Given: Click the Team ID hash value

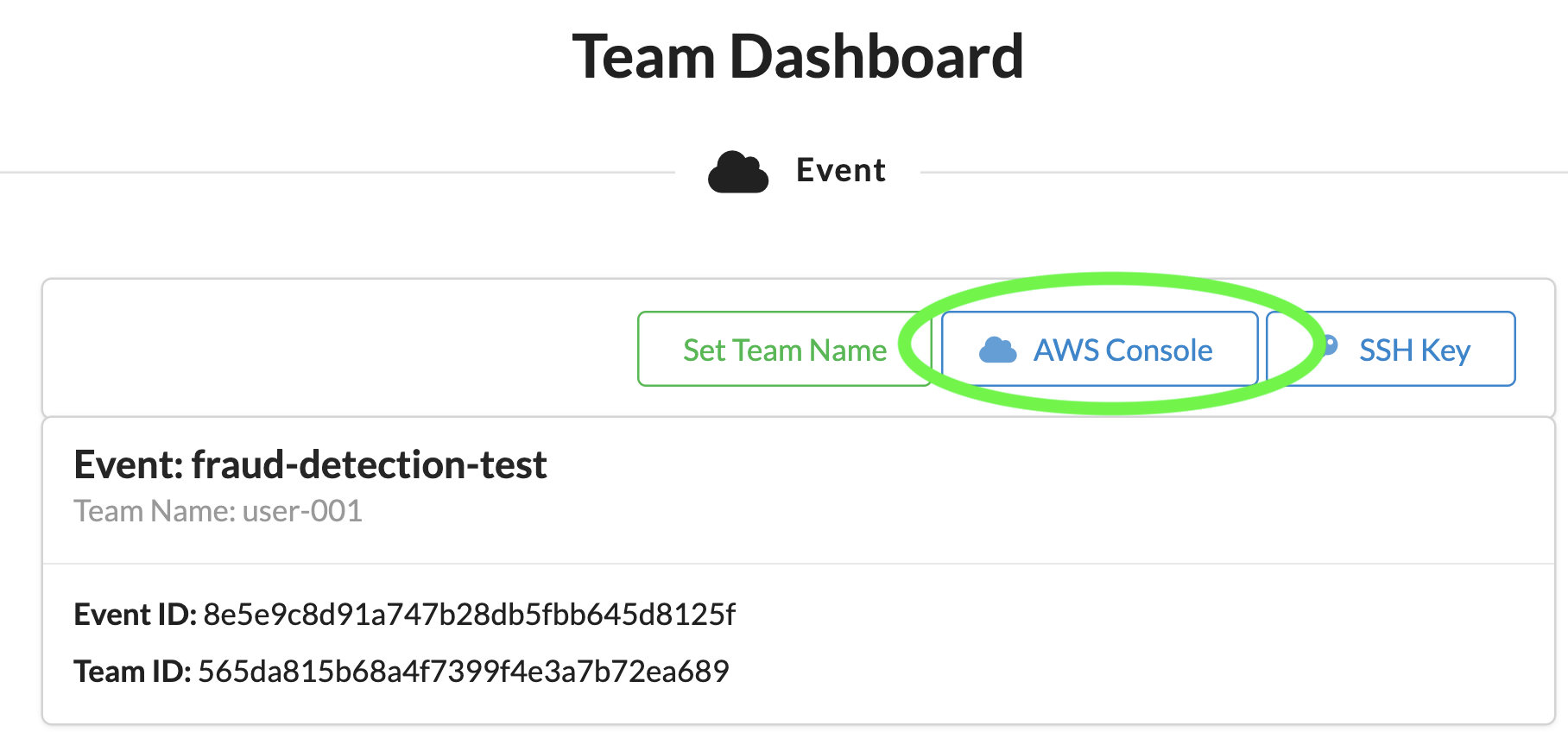Looking at the screenshot, I should tap(464, 672).
